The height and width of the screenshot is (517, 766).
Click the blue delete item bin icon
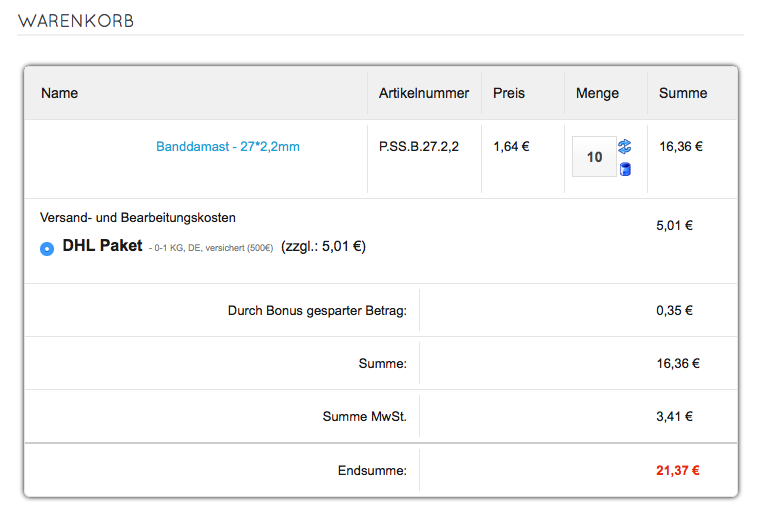click(625, 169)
